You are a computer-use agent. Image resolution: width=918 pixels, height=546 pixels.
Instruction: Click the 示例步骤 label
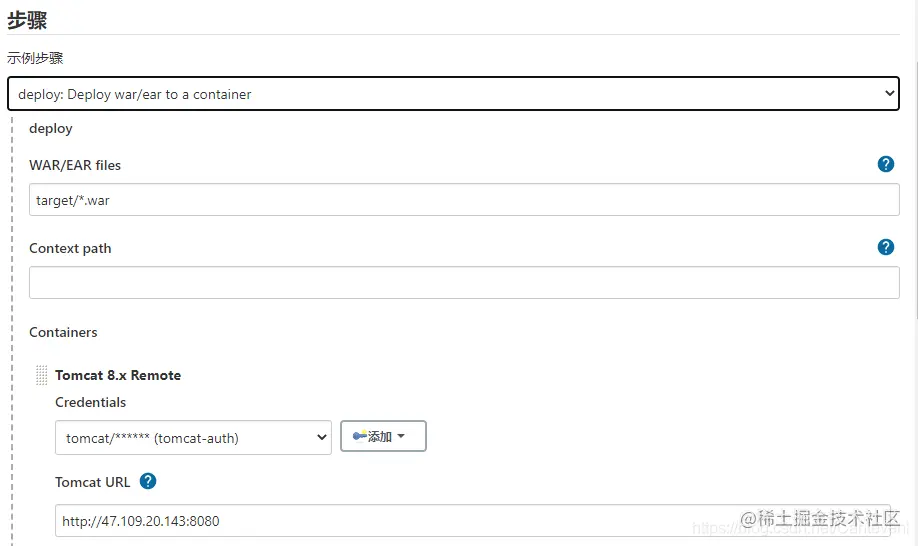(35, 58)
